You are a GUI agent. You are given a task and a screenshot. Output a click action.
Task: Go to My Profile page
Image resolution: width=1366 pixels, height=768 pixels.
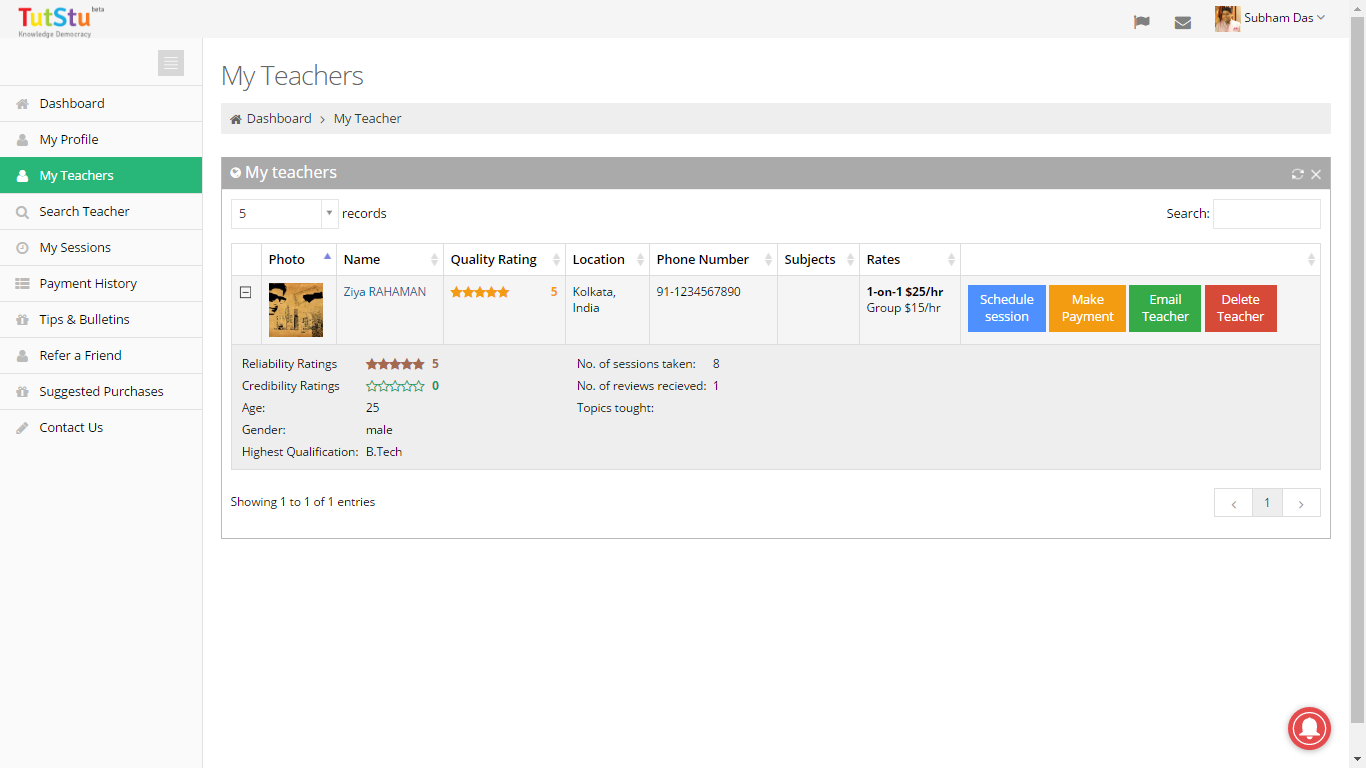coord(101,140)
